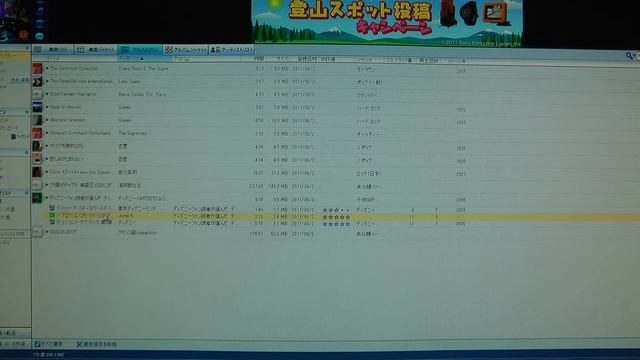Click the Lady Gaga album cover thumbnail

37,82
